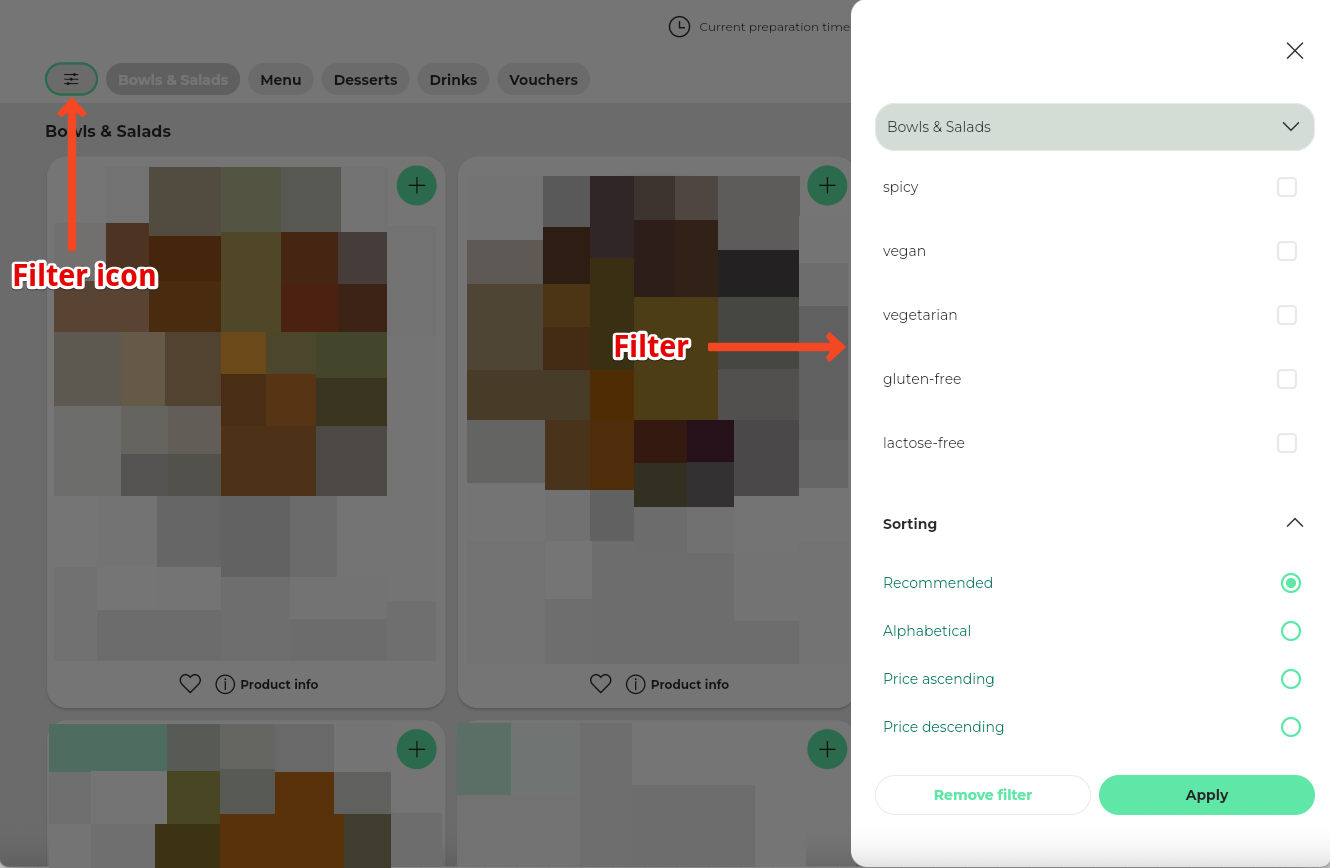The width and height of the screenshot is (1330, 868).
Task: Open Product info on second product card
Action: click(678, 684)
